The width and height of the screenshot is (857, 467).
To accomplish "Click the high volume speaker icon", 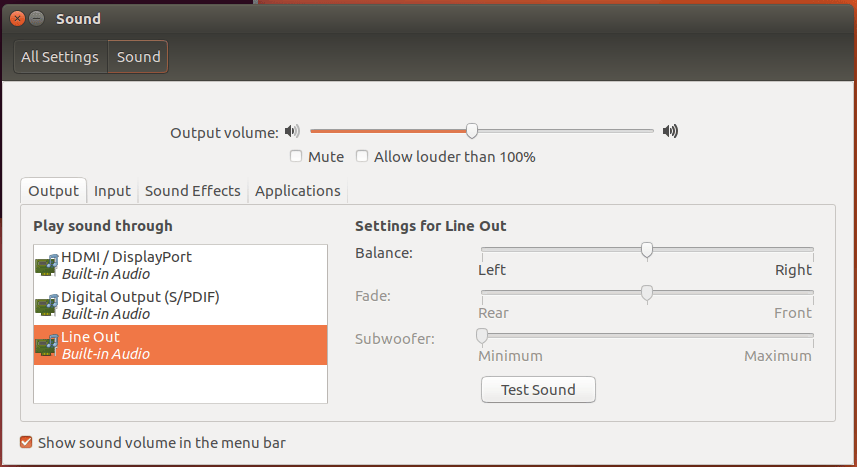I will [670, 131].
